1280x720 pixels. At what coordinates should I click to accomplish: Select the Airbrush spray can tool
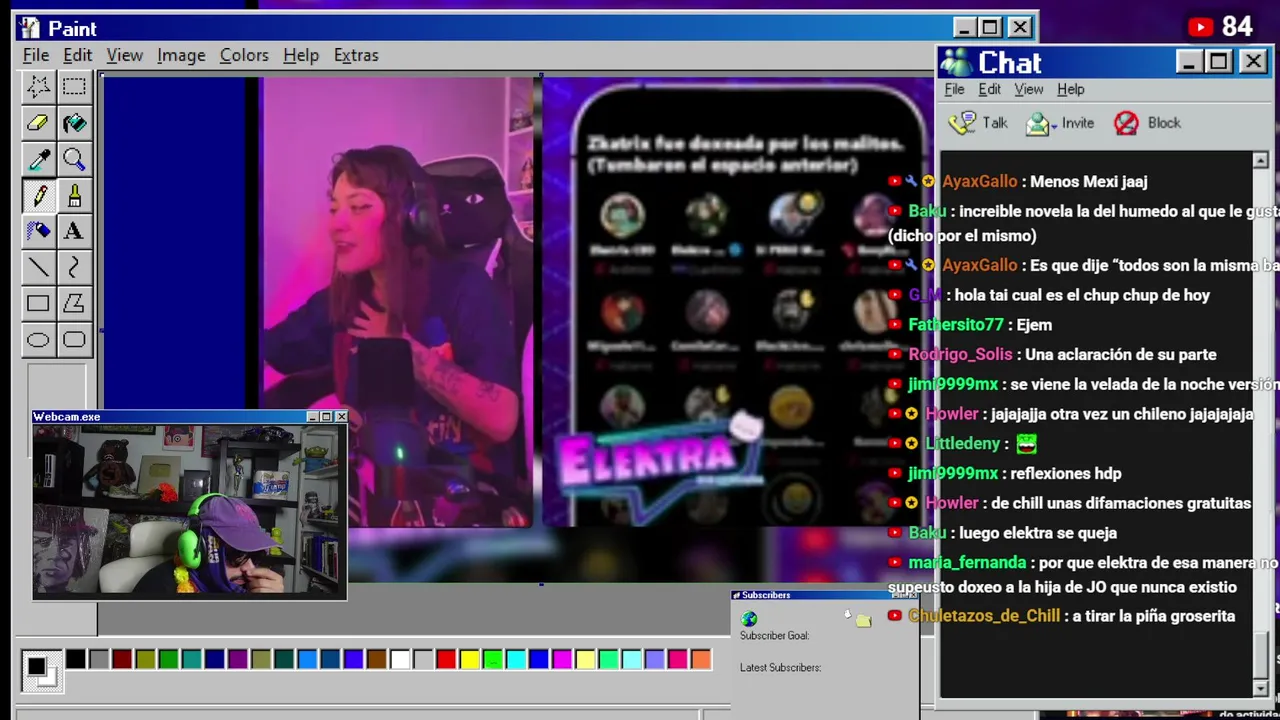[x=38, y=231]
